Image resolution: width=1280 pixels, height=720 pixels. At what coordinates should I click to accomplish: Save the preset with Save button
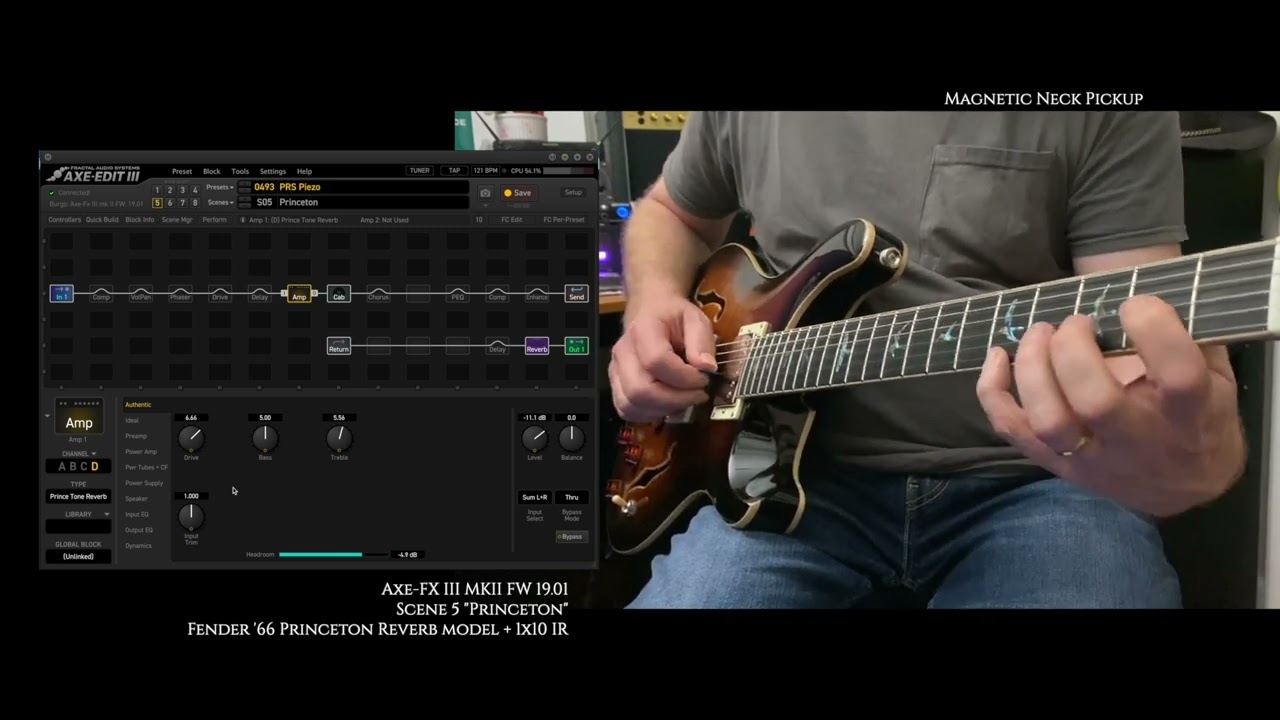517,193
